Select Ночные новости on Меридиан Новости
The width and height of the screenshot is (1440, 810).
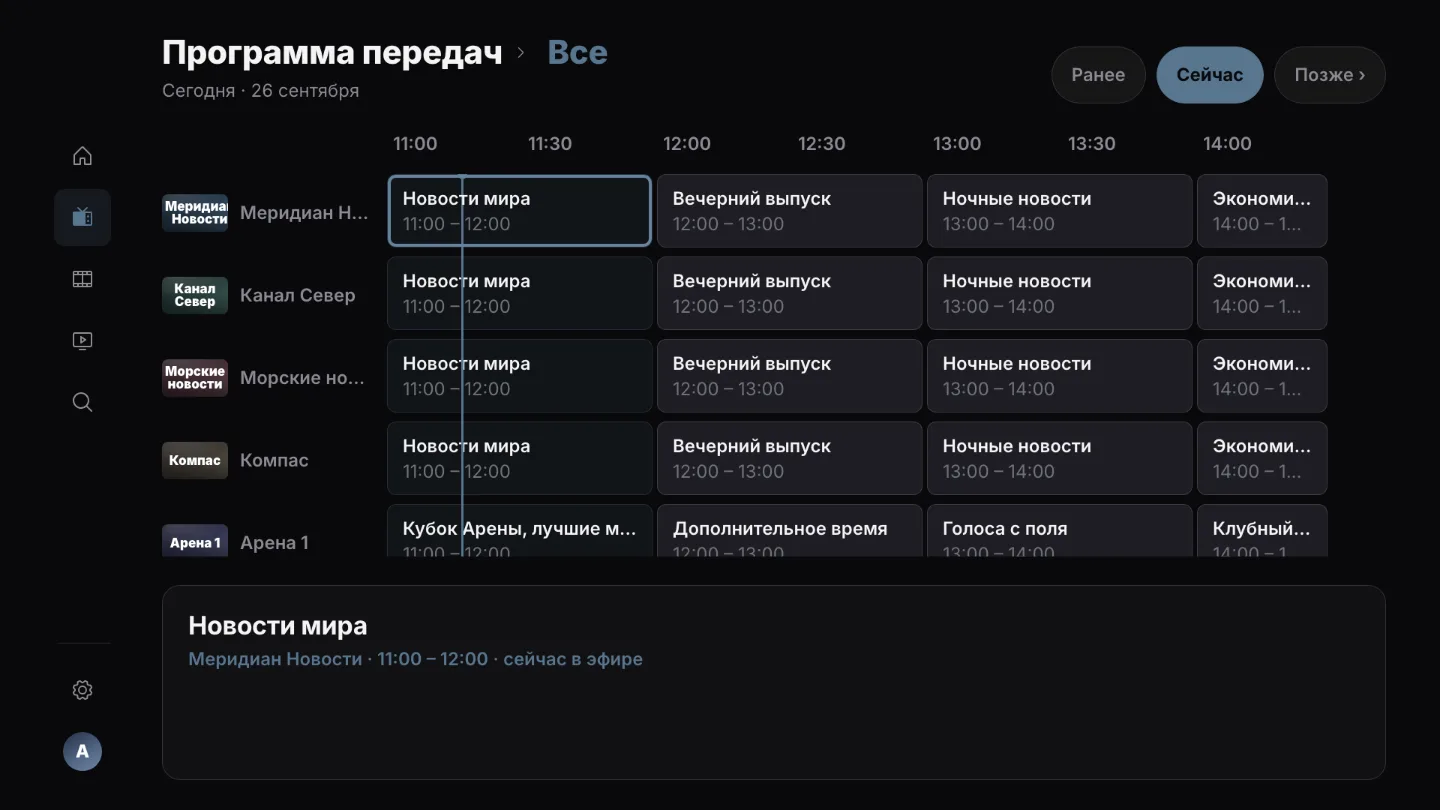[x=1060, y=211]
